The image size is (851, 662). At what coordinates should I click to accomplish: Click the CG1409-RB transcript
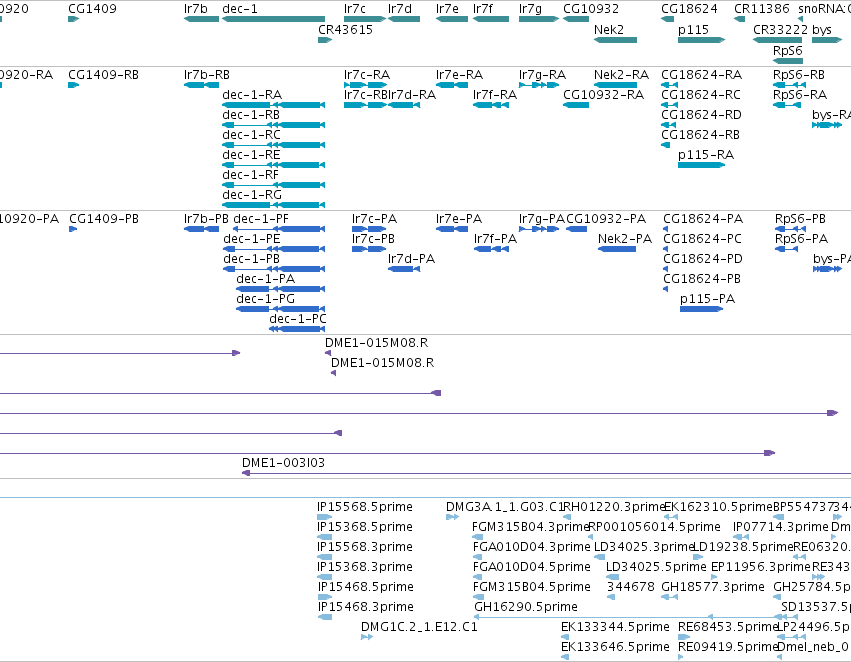pos(73,85)
